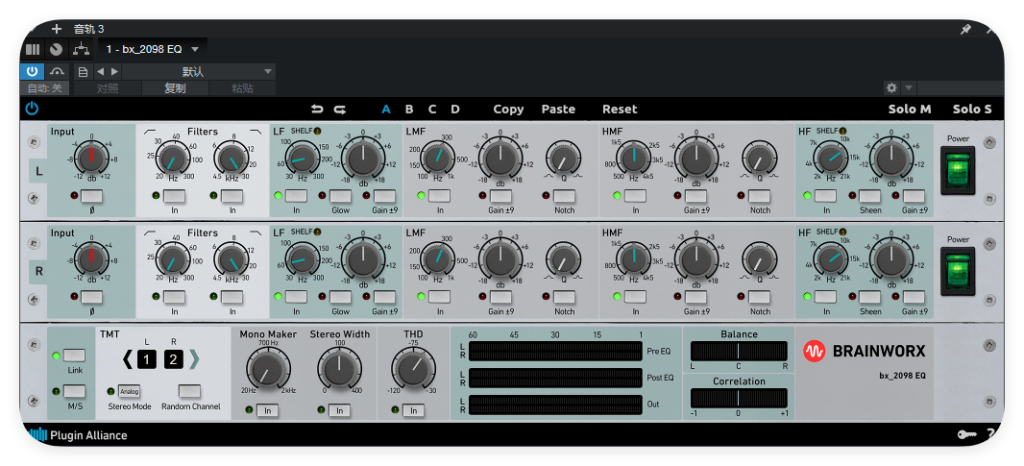This screenshot has height=466, width=1024.
Task: Click R channel HMF gain knob
Action: tap(696, 260)
